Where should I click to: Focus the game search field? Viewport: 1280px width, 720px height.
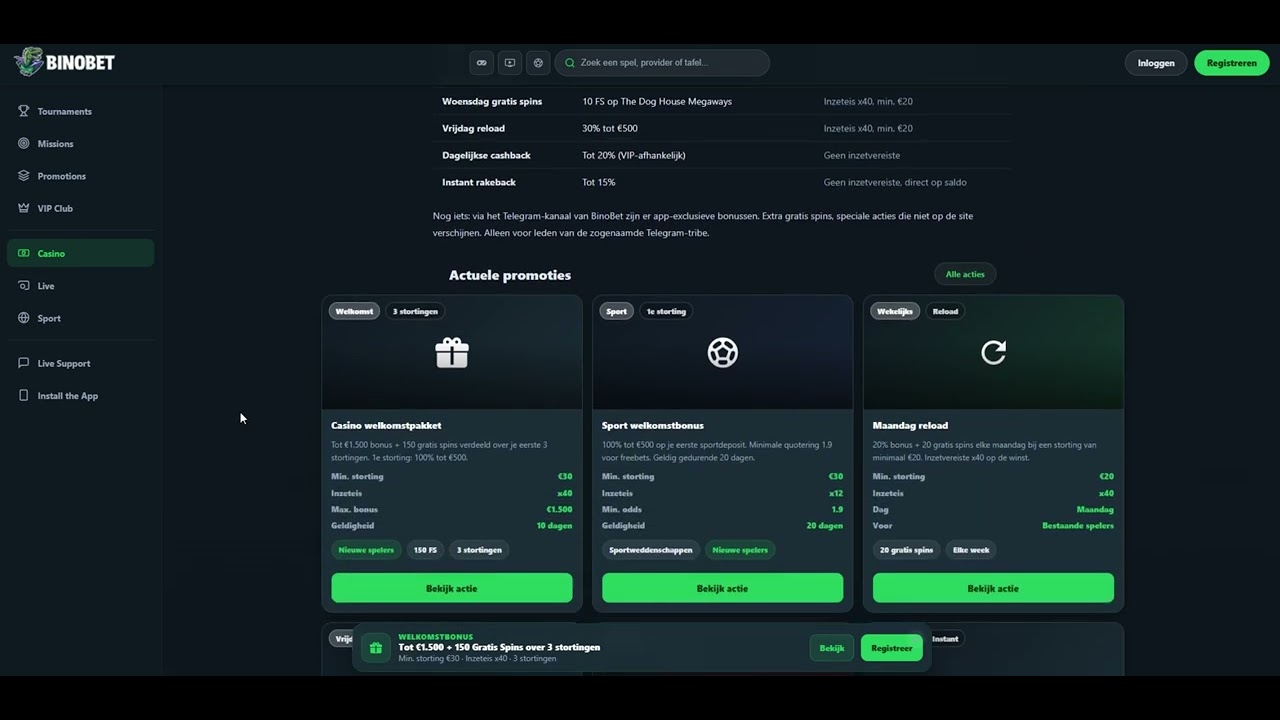[662, 62]
